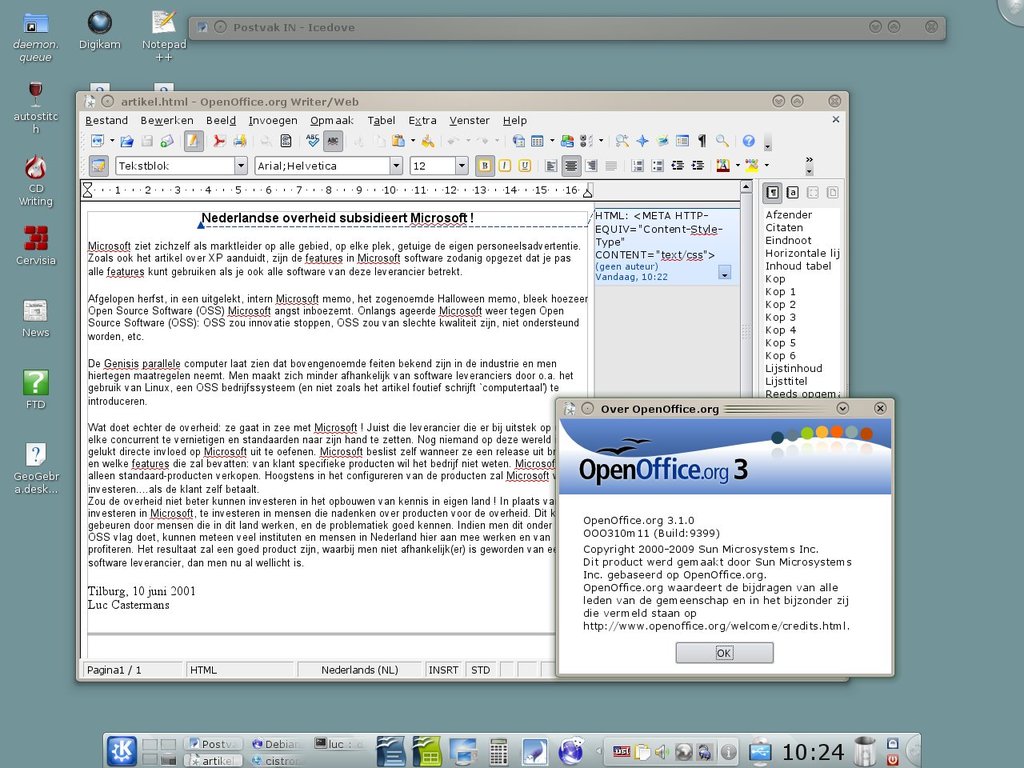Insert a hyperlink via globe icon

click(519, 141)
